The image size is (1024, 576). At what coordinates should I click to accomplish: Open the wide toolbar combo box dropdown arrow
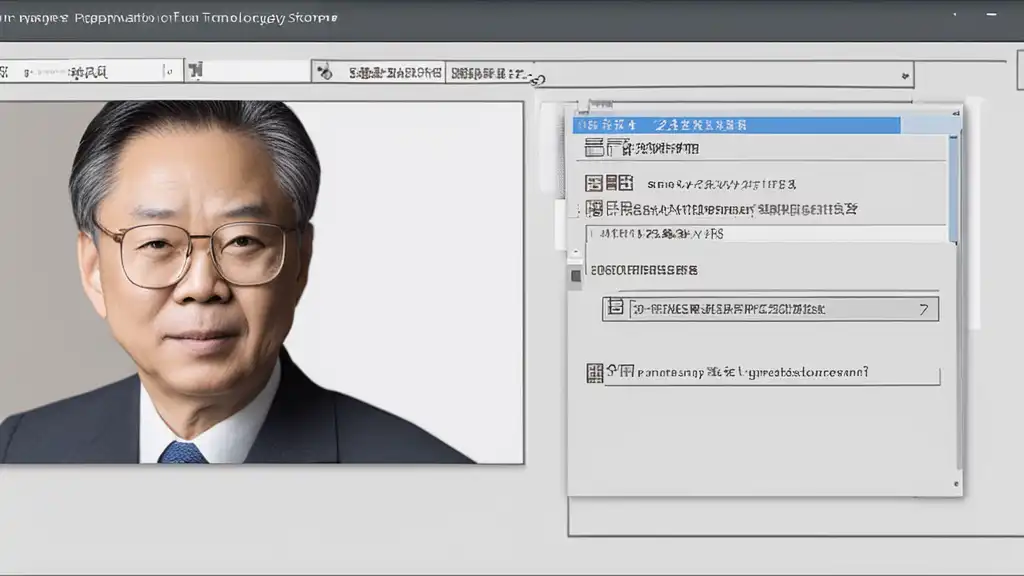click(905, 74)
